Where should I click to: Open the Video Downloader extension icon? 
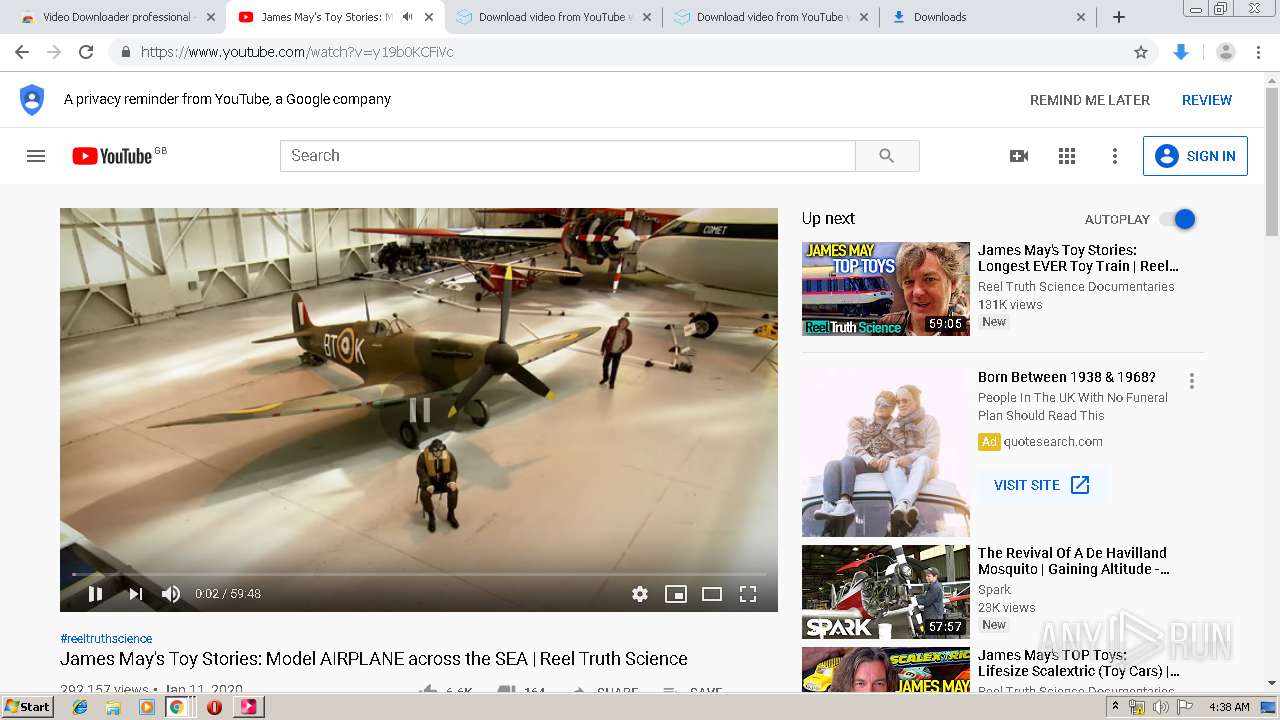1181,52
